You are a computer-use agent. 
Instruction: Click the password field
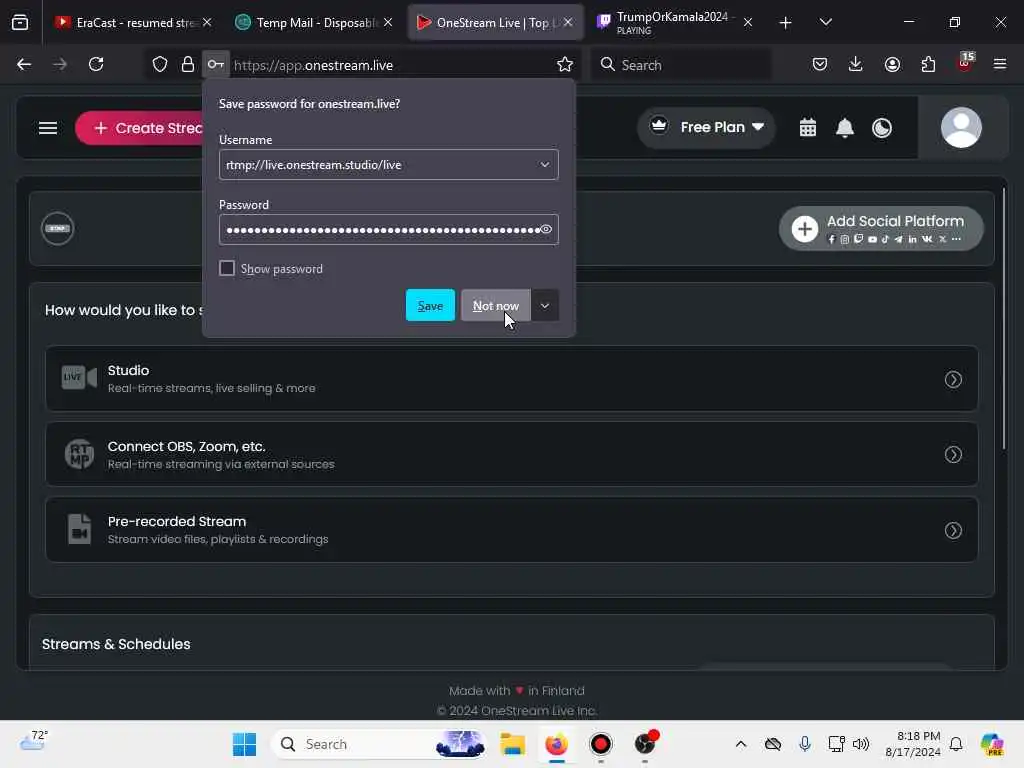(x=389, y=229)
